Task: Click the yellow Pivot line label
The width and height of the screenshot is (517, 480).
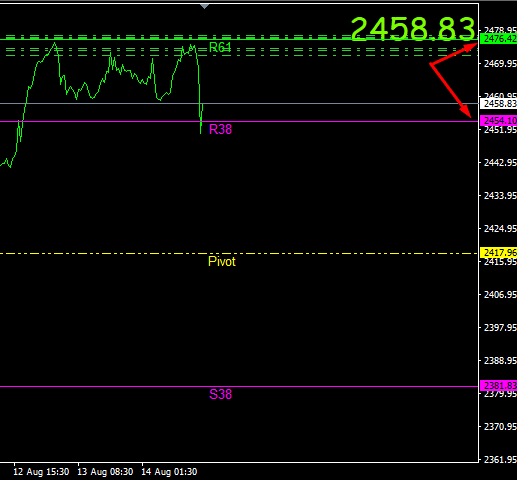Action: click(x=222, y=262)
